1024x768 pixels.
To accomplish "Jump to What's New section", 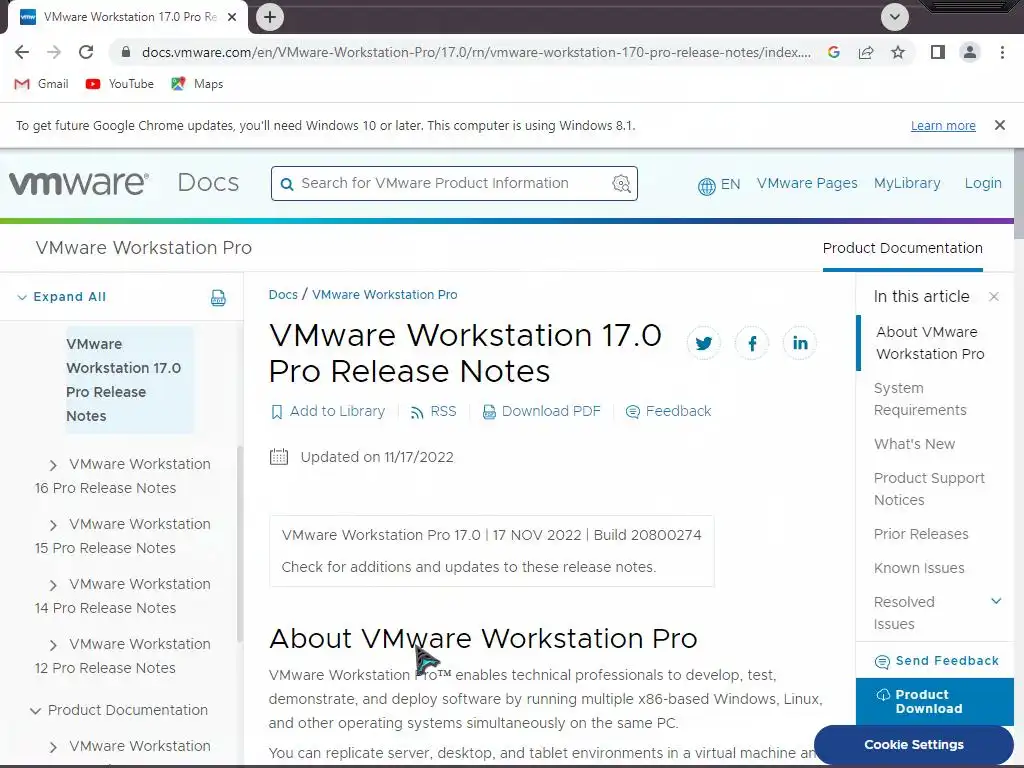I will tap(914, 444).
